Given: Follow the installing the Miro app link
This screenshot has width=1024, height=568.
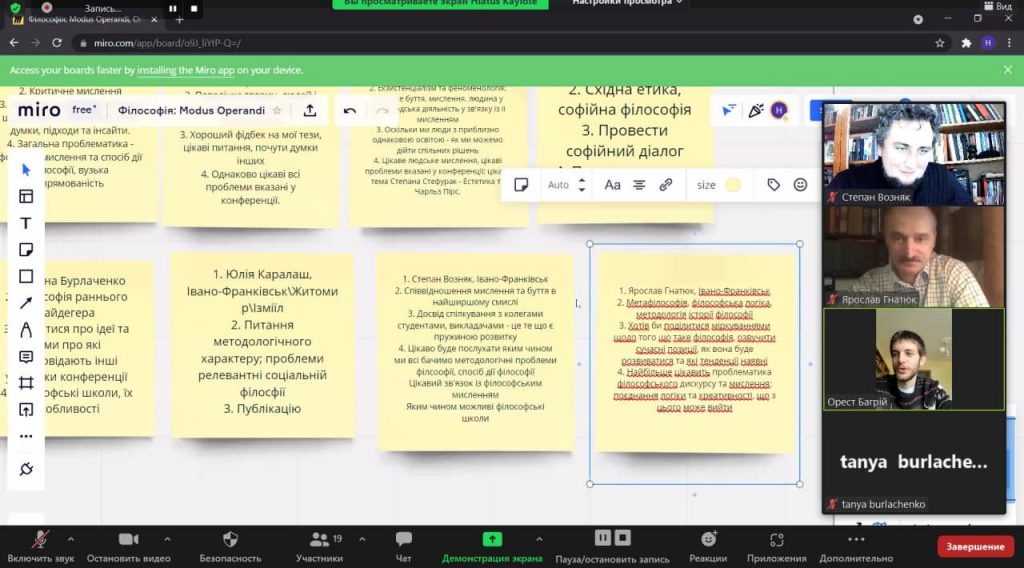Looking at the screenshot, I should click(x=185, y=70).
